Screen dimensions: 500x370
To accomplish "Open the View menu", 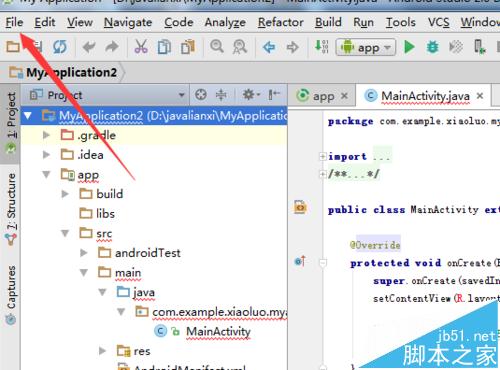I will [x=80, y=22].
